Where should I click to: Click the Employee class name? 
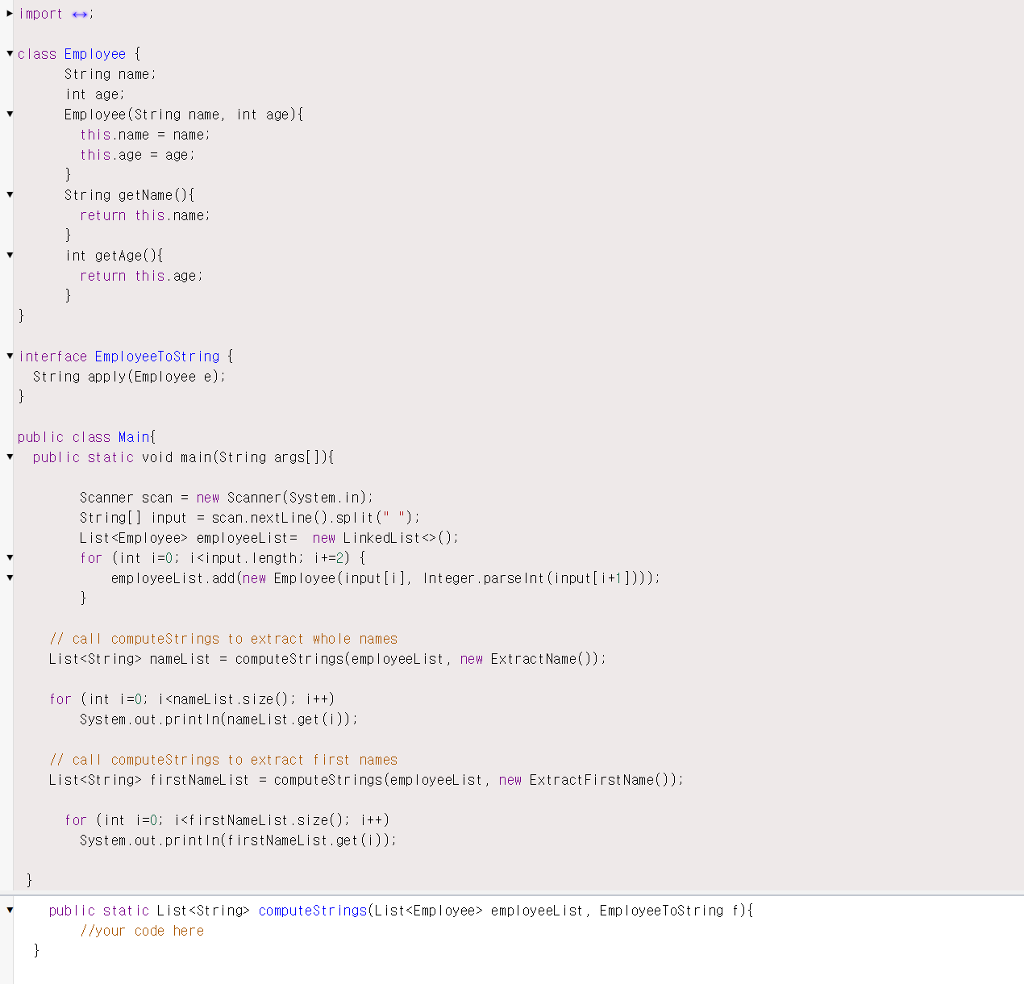point(95,54)
